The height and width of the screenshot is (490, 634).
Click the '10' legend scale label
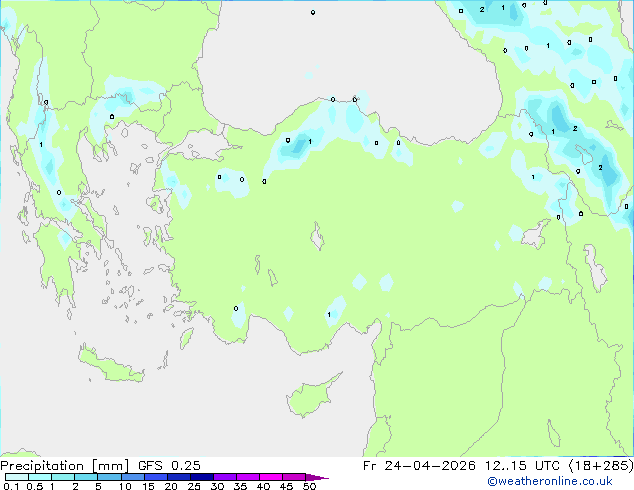coord(125,486)
